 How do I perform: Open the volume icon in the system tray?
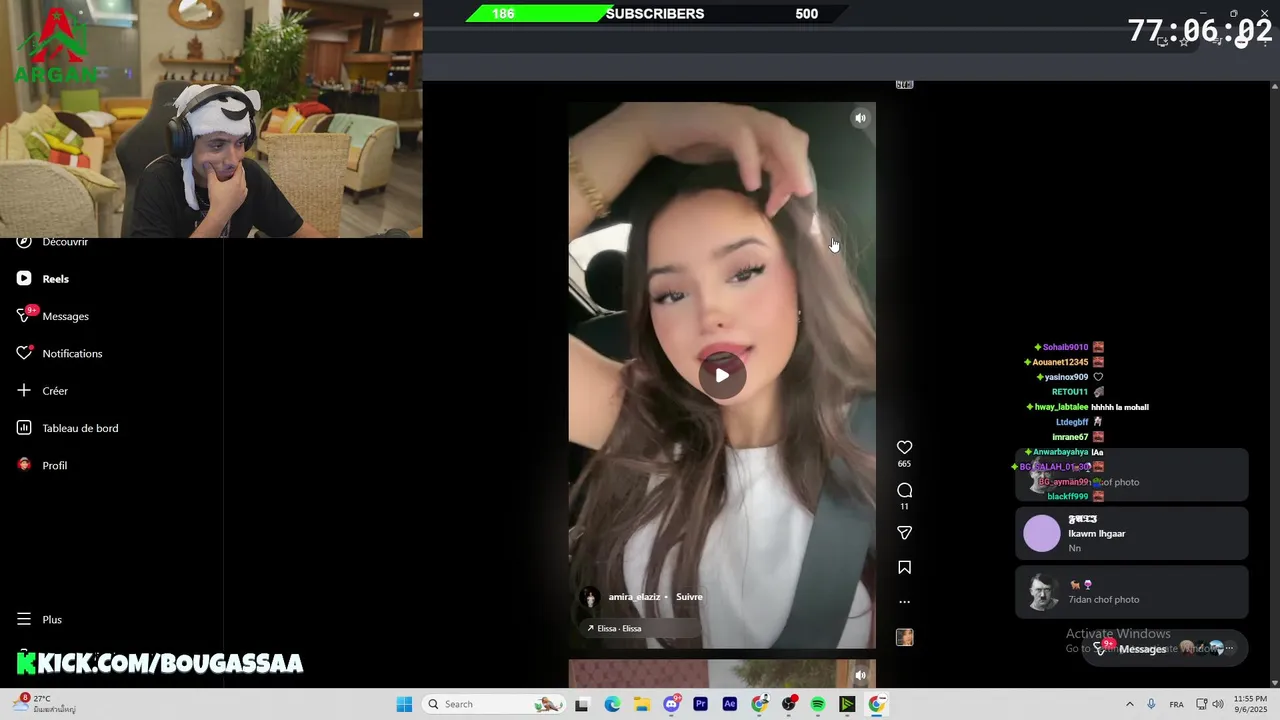[1218, 704]
